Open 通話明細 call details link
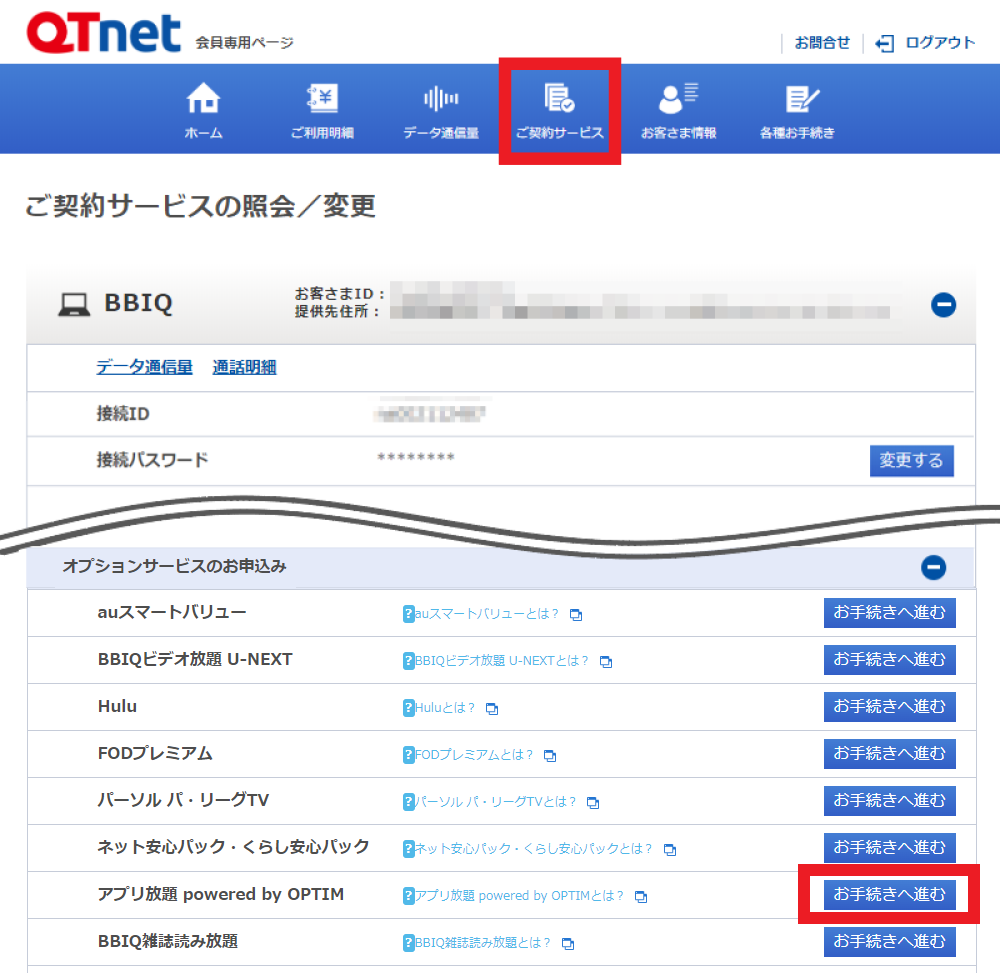 [244, 367]
